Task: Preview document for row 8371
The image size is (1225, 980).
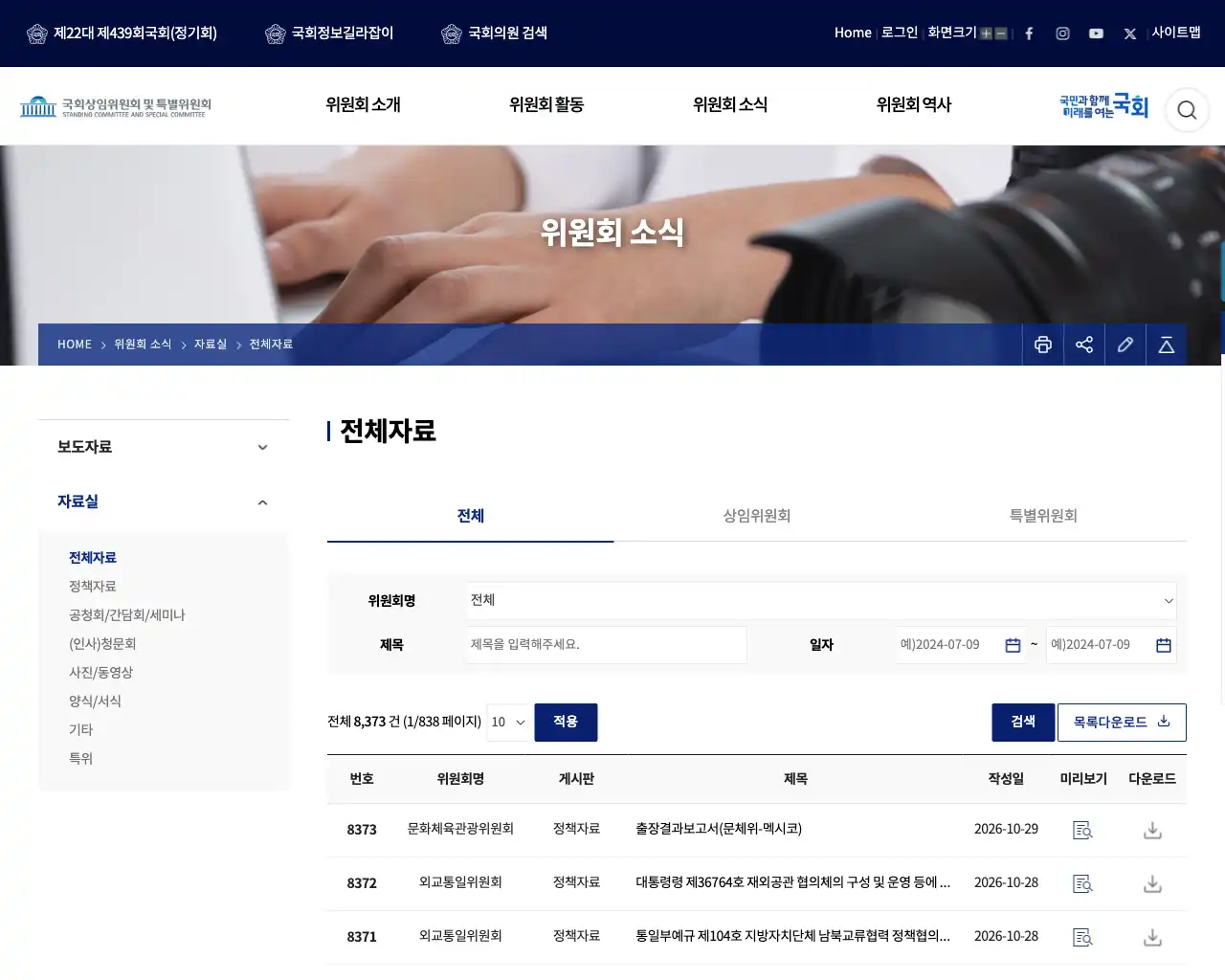Action: click(1082, 938)
